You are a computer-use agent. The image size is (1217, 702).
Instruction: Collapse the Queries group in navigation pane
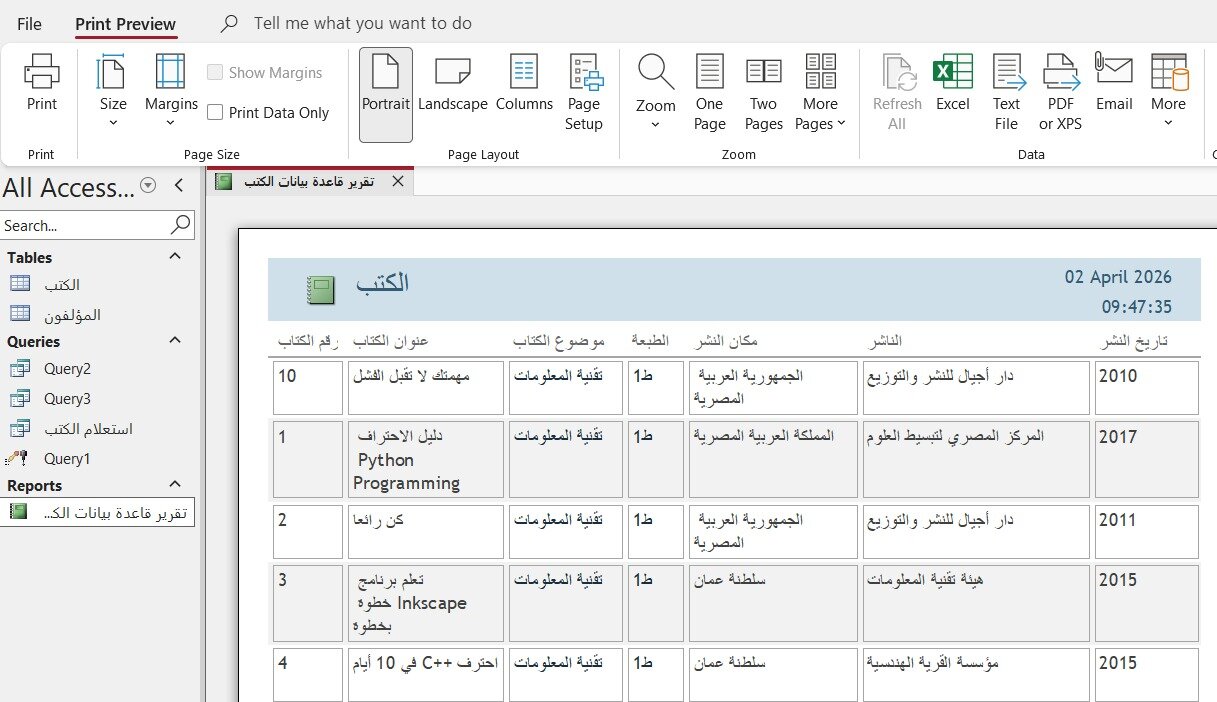[175, 341]
